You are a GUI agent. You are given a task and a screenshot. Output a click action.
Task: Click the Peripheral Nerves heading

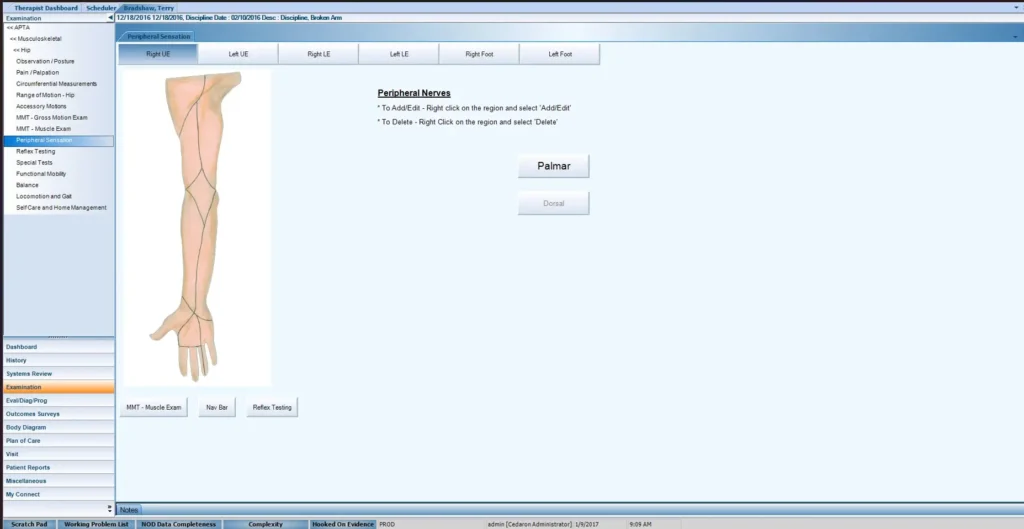point(414,93)
